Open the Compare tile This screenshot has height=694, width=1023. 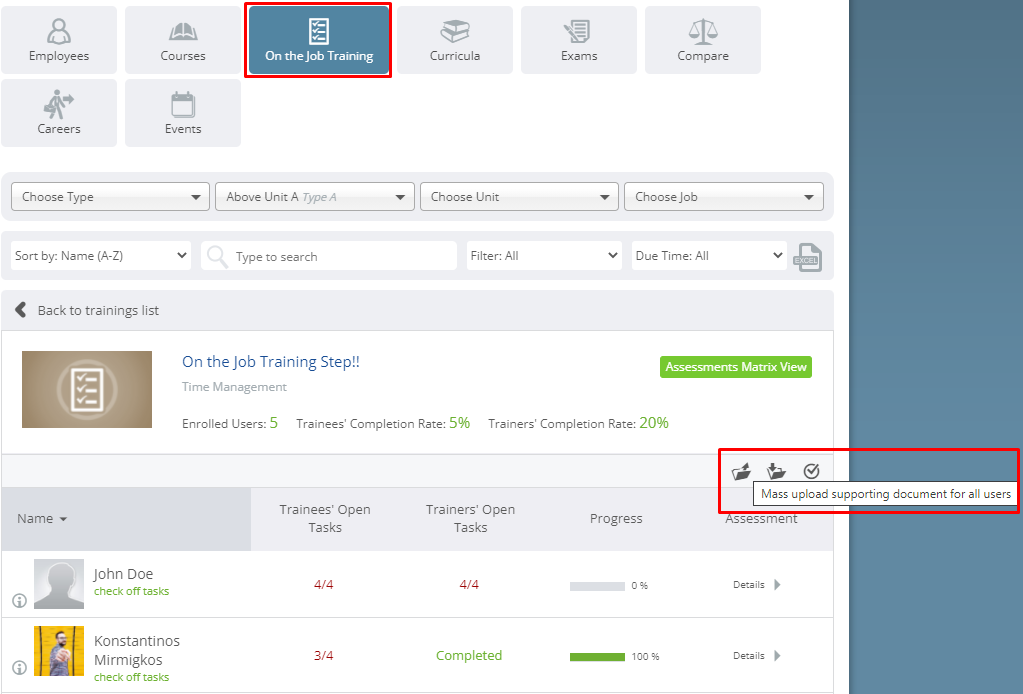(x=703, y=40)
